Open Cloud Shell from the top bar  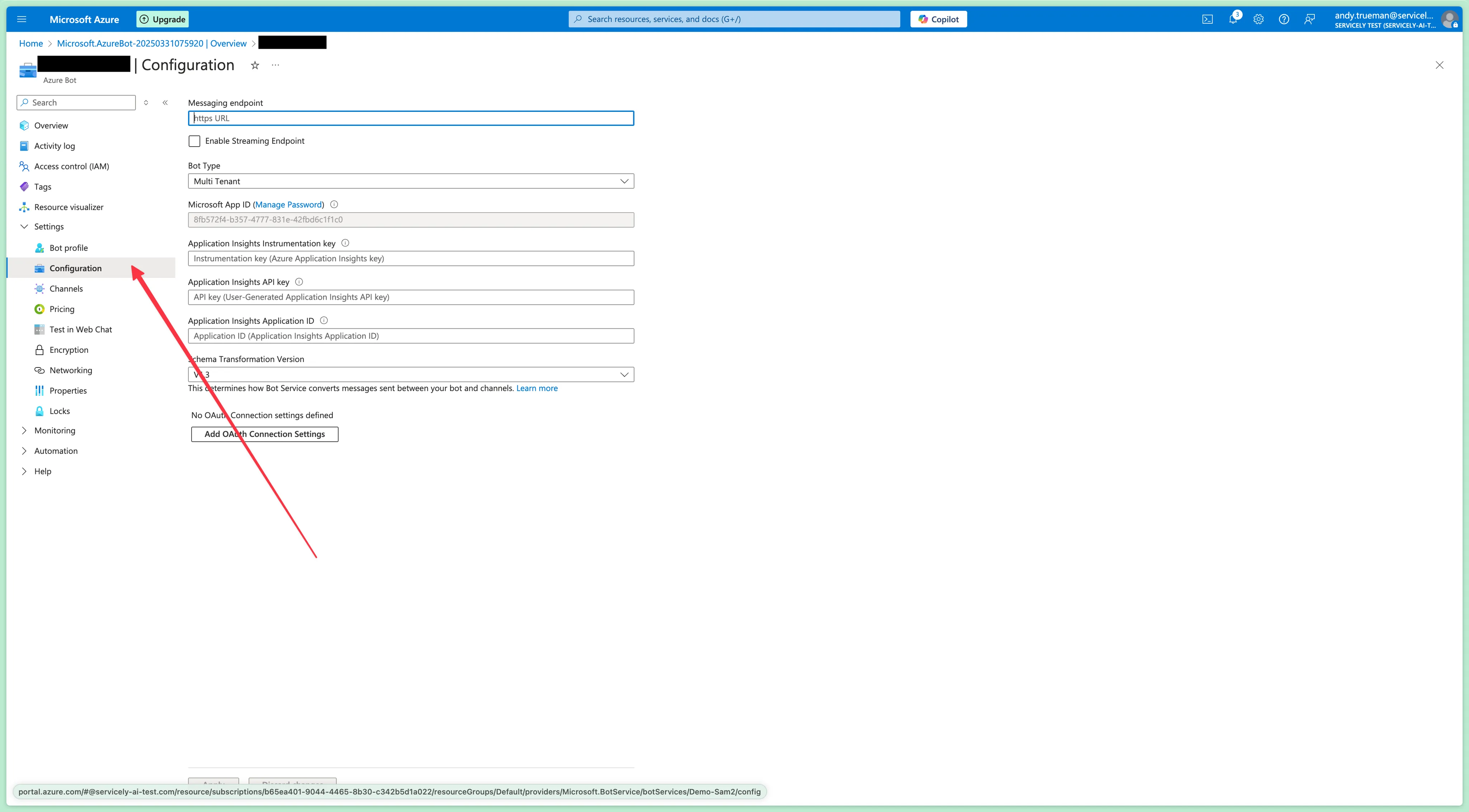[x=1207, y=19]
